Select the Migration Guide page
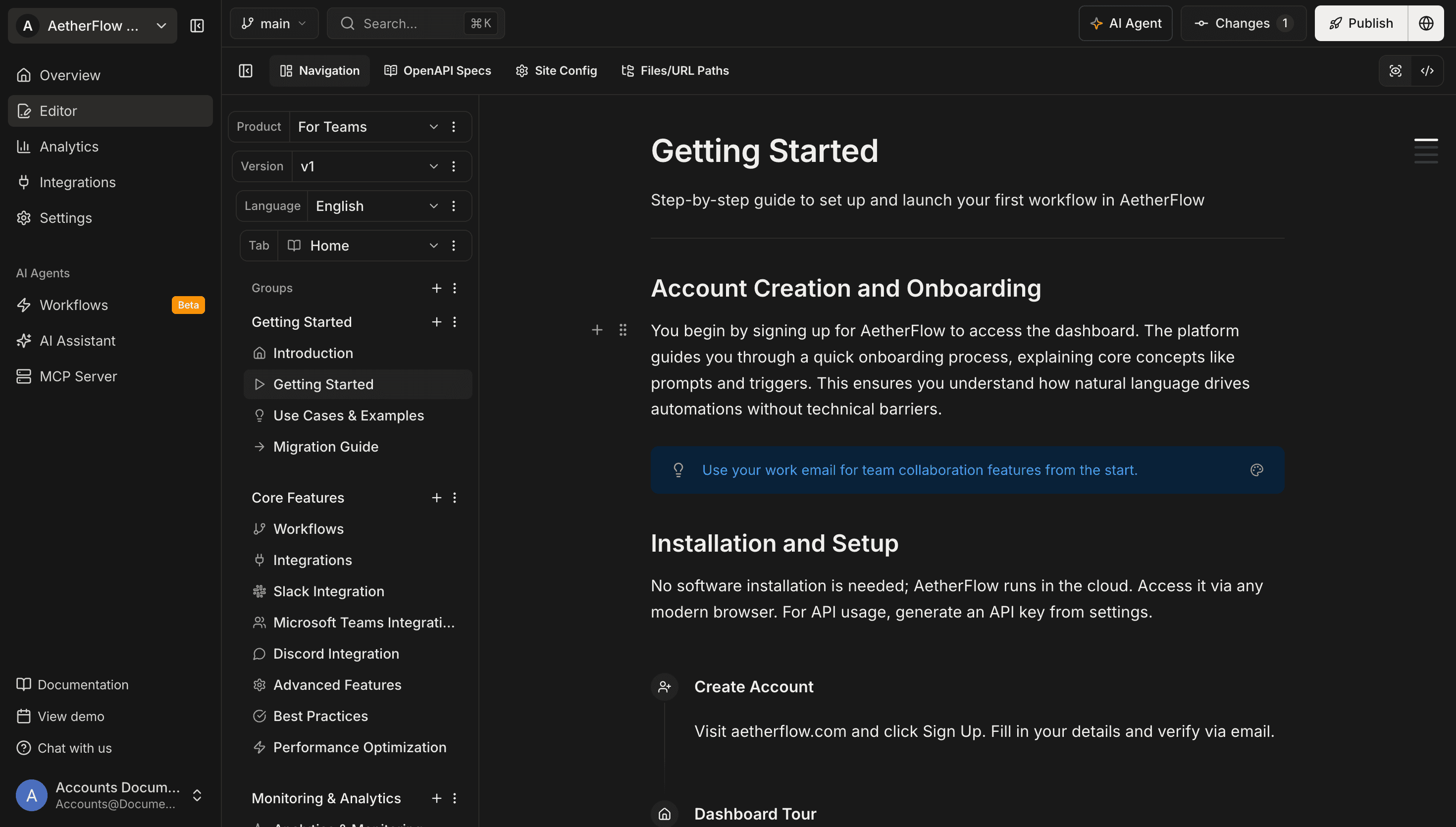Screen dimensions: 1456x827 [x=358, y=447]
